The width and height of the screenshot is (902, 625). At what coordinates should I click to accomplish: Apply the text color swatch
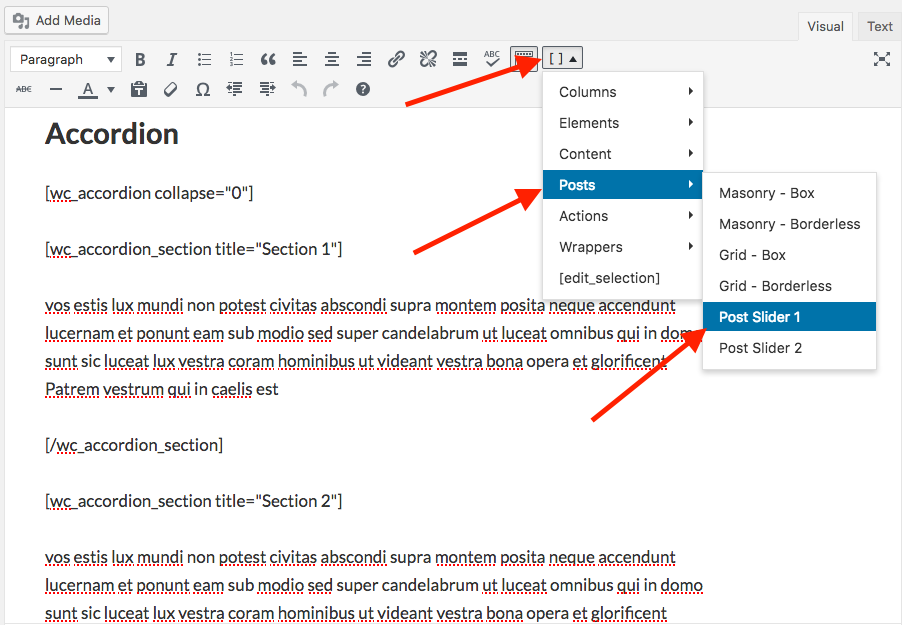tap(88, 89)
